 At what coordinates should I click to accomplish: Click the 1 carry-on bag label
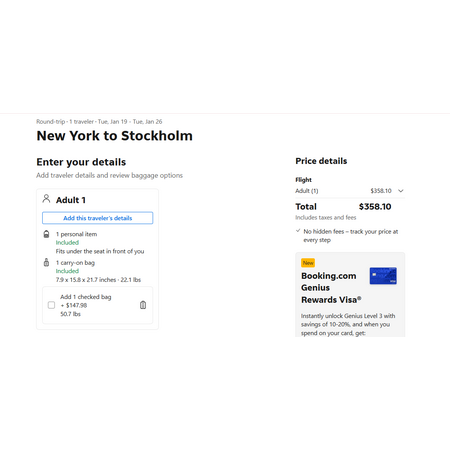tap(75, 263)
